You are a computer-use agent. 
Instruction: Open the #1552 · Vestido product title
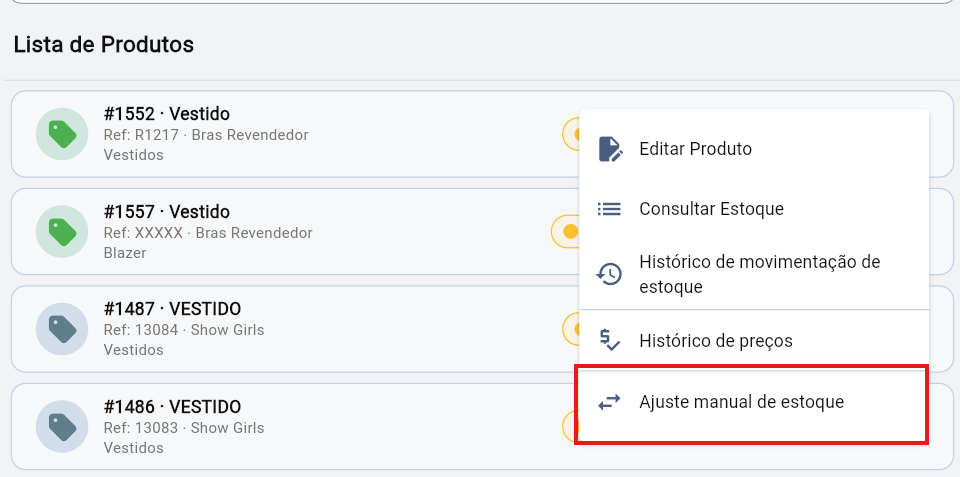tap(167, 114)
